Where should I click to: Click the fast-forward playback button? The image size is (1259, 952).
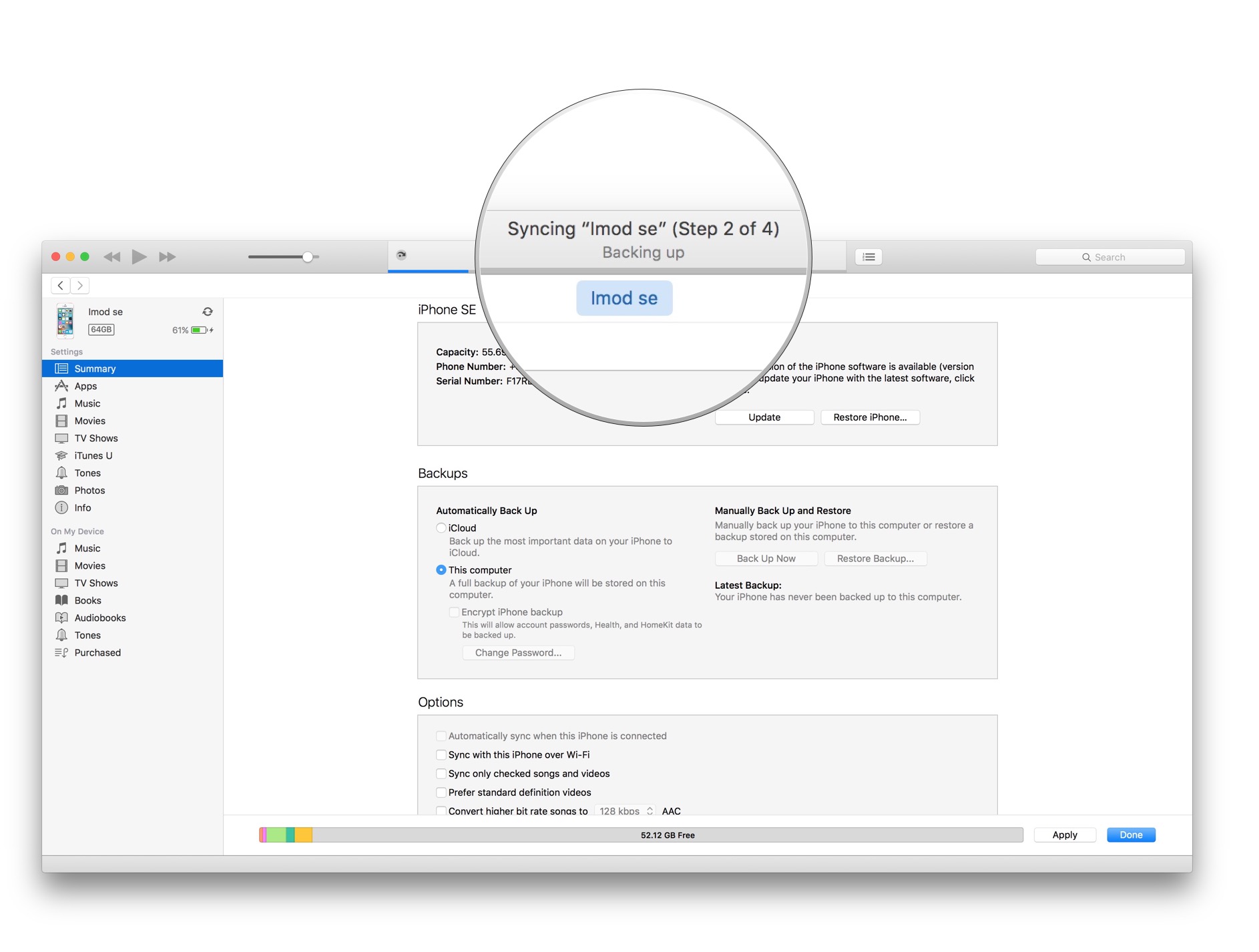(x=168, y=257)
